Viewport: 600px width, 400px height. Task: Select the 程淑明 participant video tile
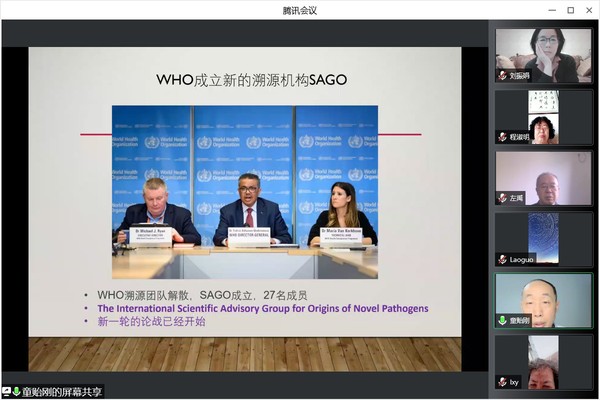[x=543, y=117]
